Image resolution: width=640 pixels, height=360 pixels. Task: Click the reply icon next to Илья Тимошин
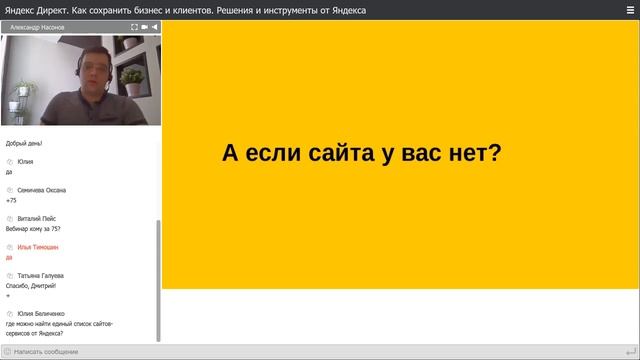tap(10, 247)
